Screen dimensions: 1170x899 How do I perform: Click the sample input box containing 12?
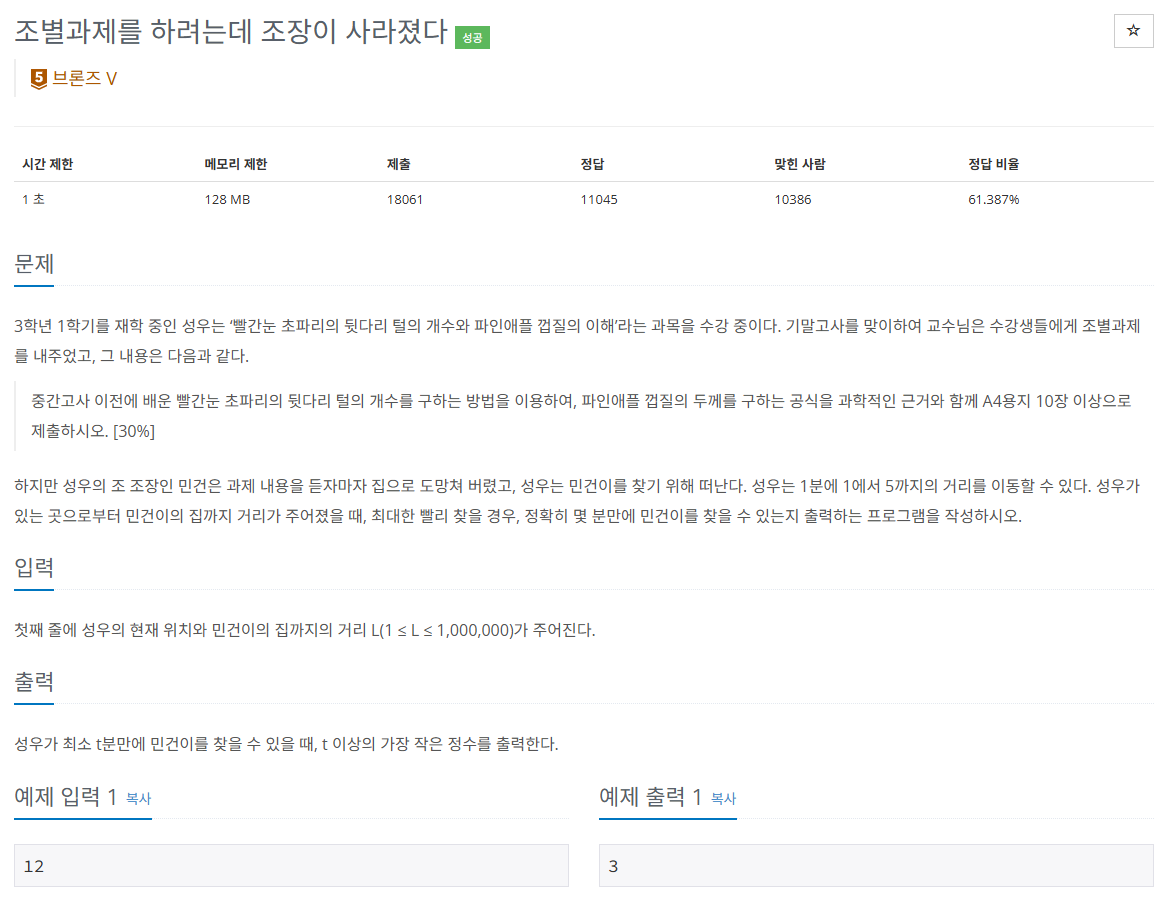click(291, 866)
